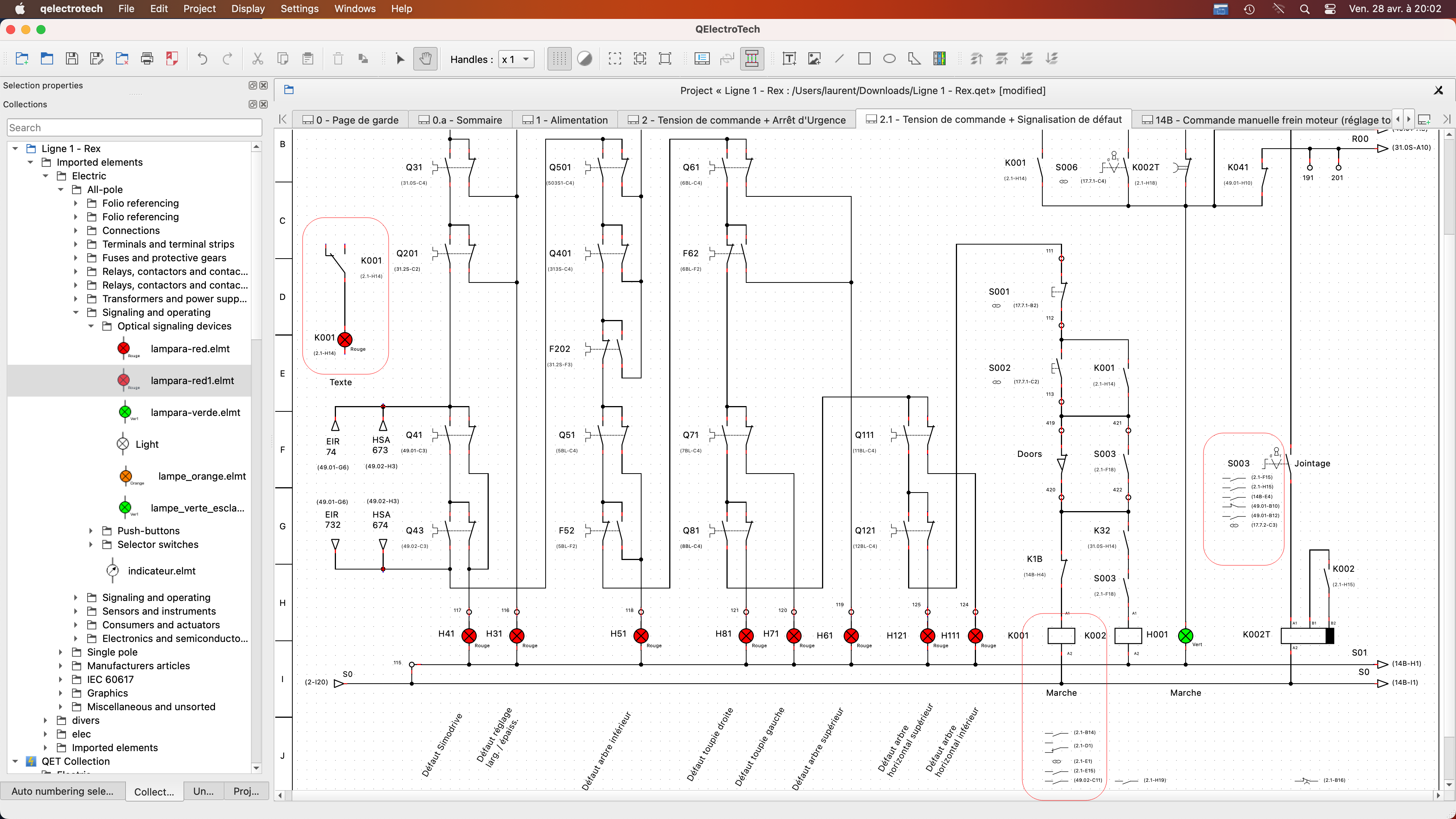Expand the Single pole folder
This screenshot has height=819, width=1456.
tap(61, 652)
